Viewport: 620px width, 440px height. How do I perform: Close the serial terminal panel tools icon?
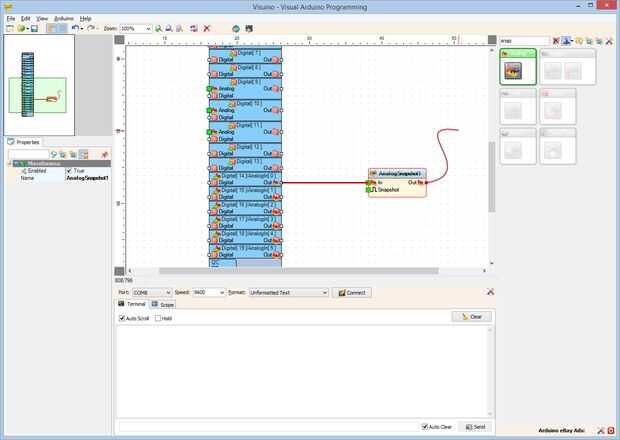[490, 292]
